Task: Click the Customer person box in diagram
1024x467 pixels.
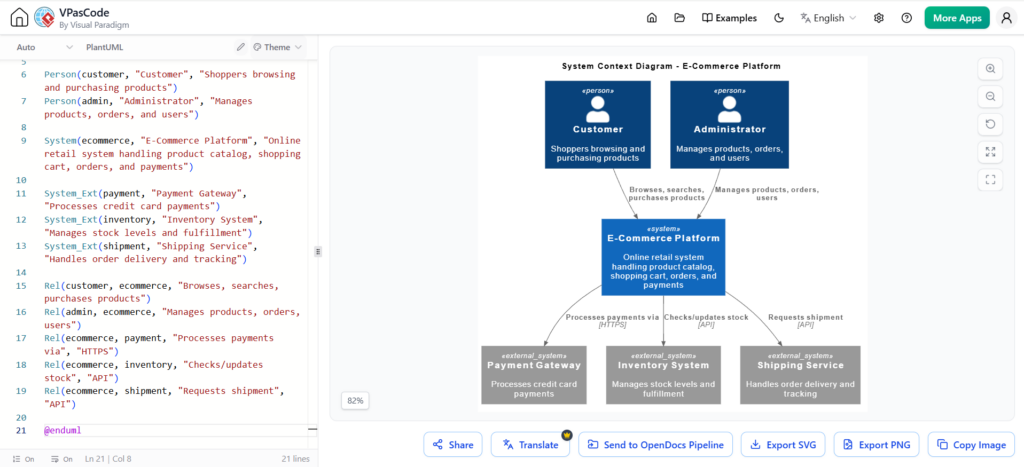Action: (x=598, y=125)
